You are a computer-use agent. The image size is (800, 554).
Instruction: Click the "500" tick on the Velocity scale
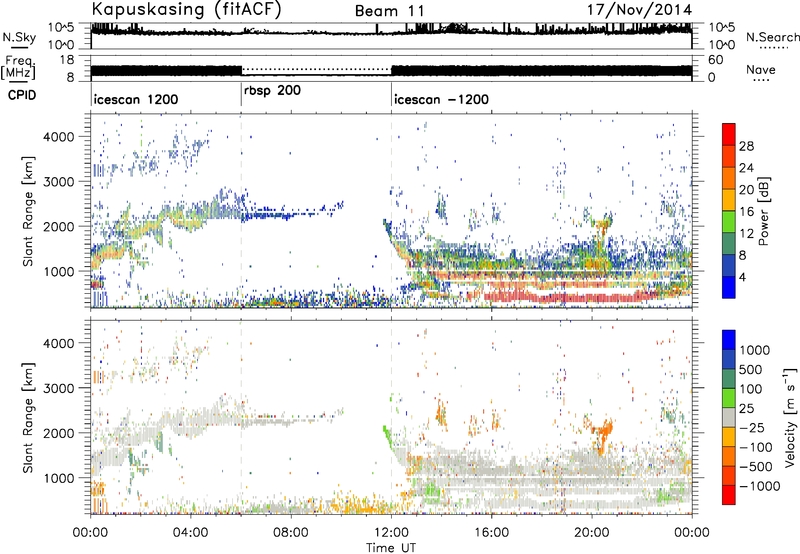pos(751,369)
